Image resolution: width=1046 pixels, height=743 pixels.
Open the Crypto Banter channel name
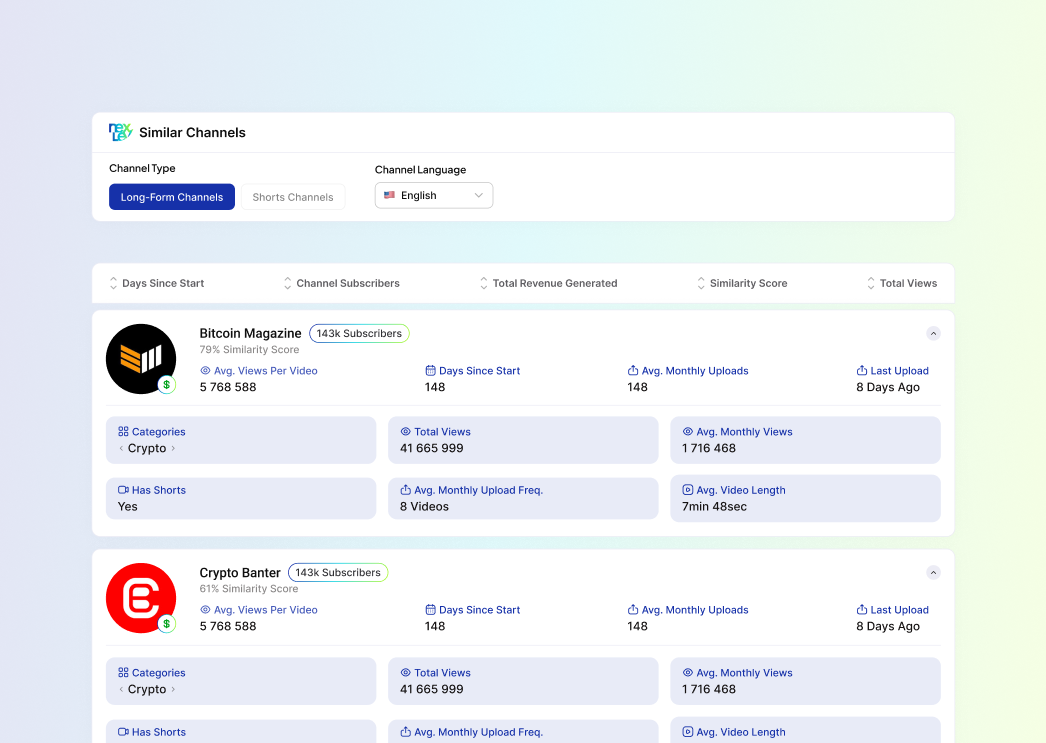240,573
